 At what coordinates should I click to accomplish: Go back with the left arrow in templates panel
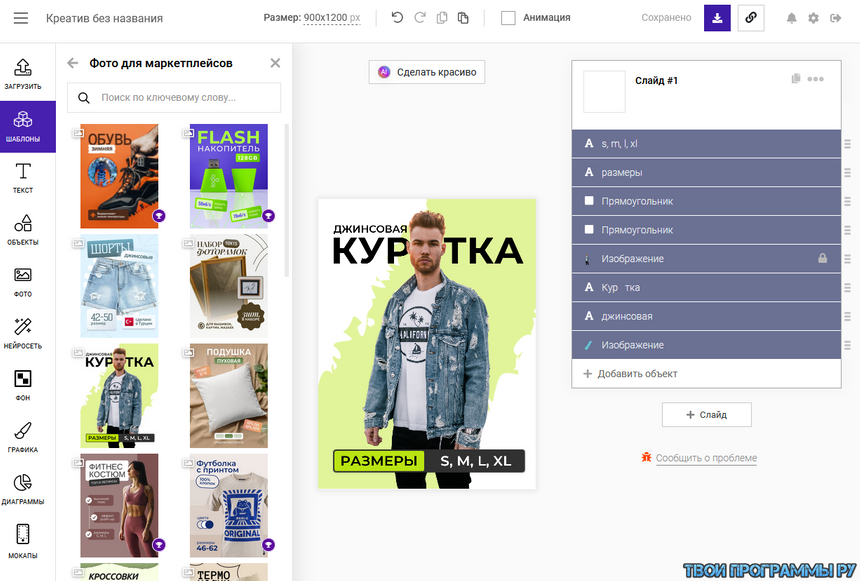coord(73,63)
